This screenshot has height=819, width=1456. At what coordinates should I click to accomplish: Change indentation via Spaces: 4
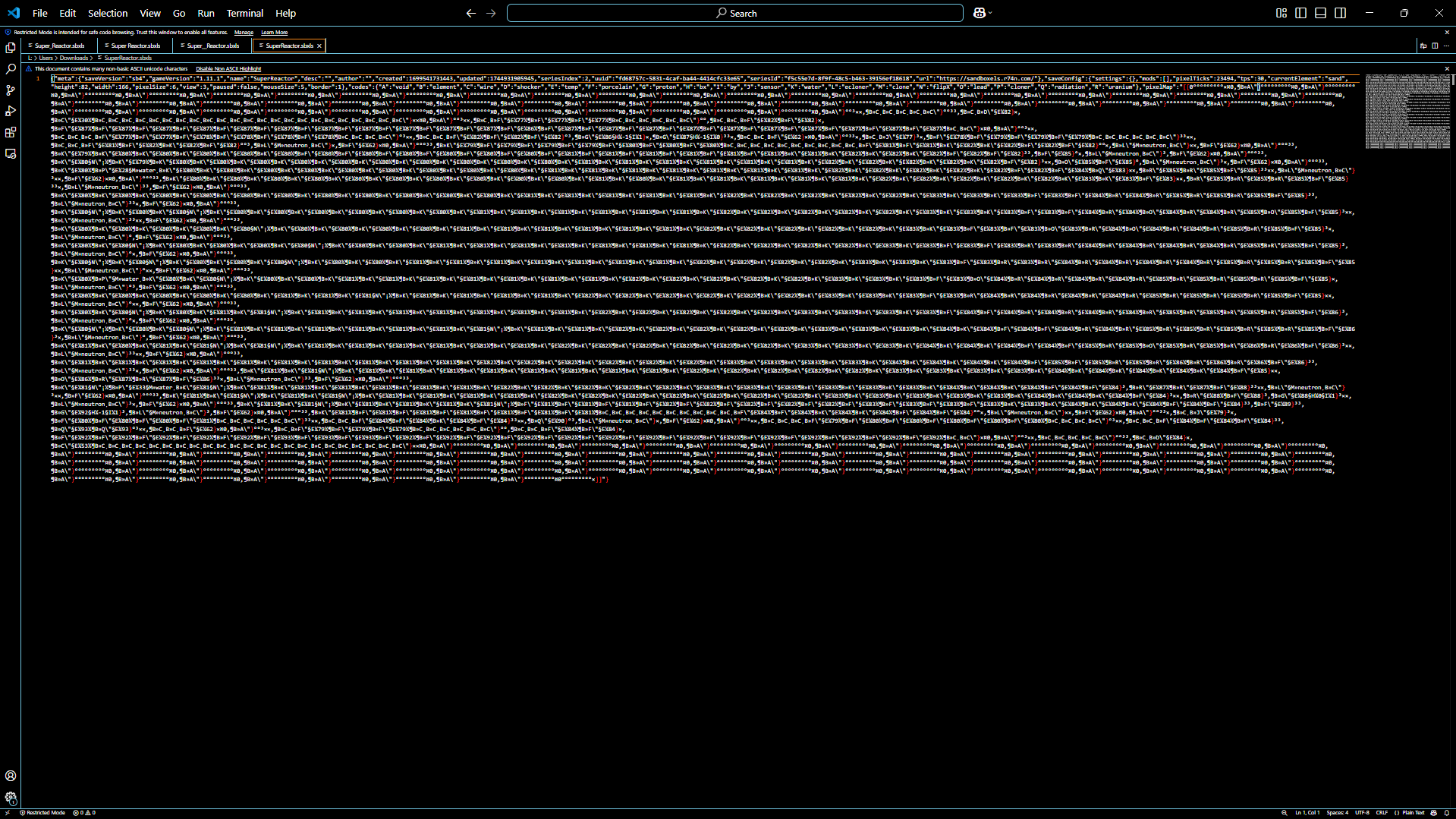[x=1338, y=813]
